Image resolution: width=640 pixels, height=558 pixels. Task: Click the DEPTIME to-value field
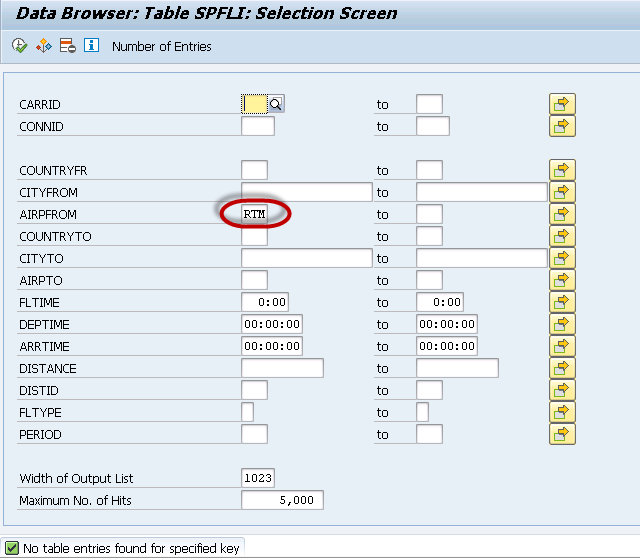[447, 325]
